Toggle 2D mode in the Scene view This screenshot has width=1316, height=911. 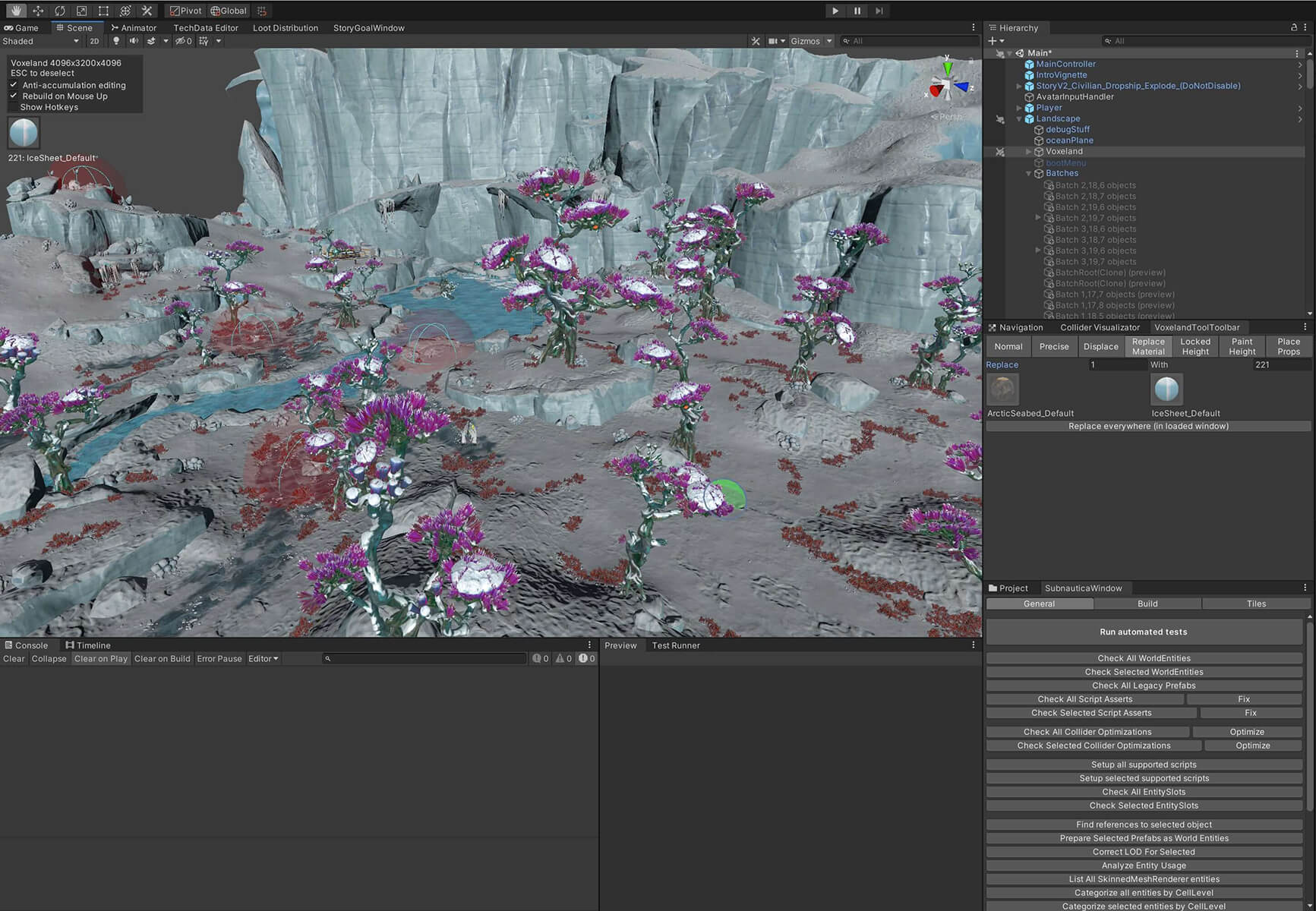(x=94, y=41)
